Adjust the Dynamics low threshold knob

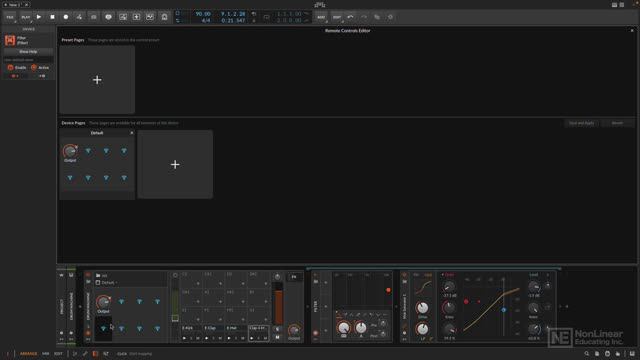[x=449, y=287]
